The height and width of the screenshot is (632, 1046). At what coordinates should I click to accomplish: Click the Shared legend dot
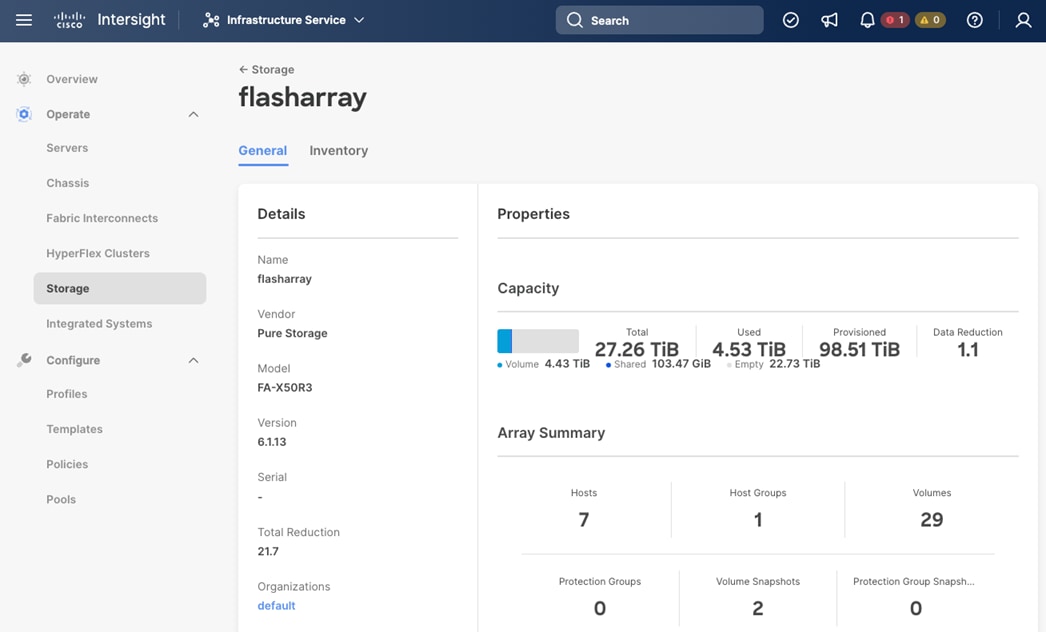pyautogui.click(x=608, y=365)
